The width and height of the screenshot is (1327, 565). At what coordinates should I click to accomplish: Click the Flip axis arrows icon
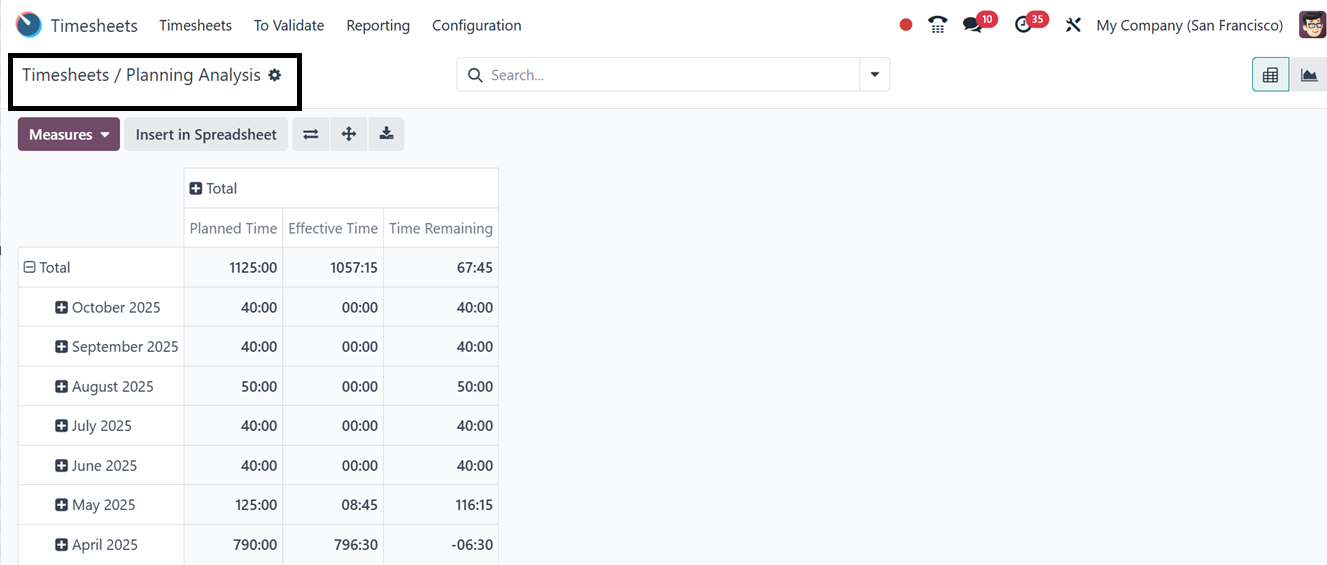click(x=311, y=134)
